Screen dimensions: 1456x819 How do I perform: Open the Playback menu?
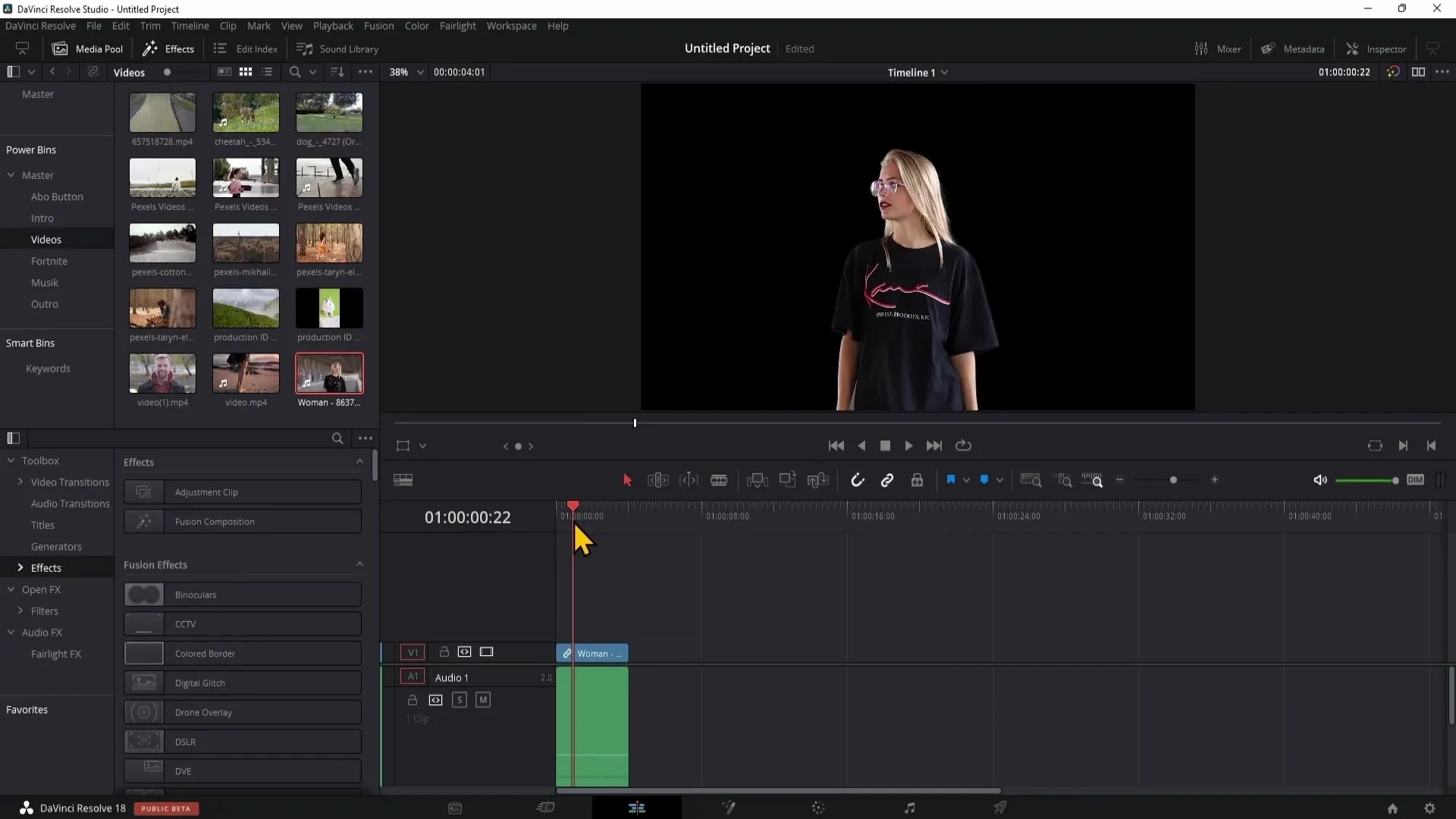334,25
